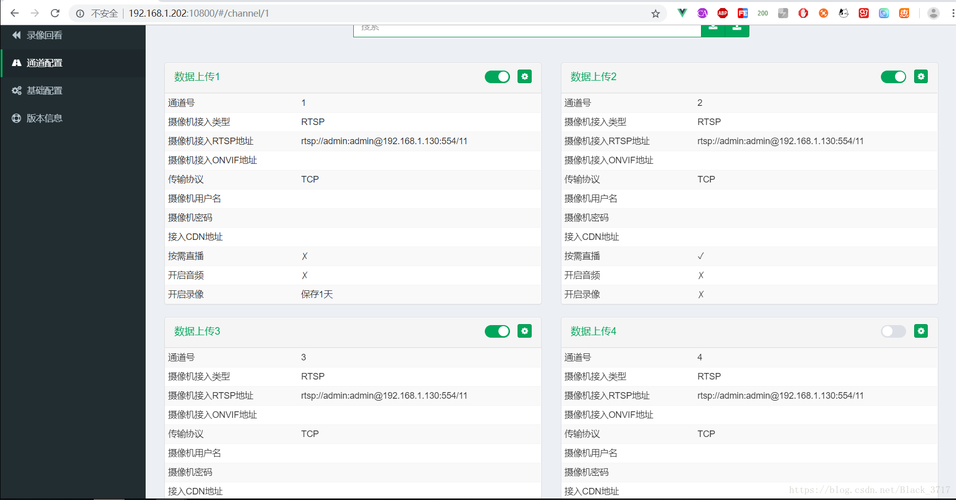This screenshot has height=500, width=956.
Task: Open settings gear for 数据上传1
Action: 524,76
